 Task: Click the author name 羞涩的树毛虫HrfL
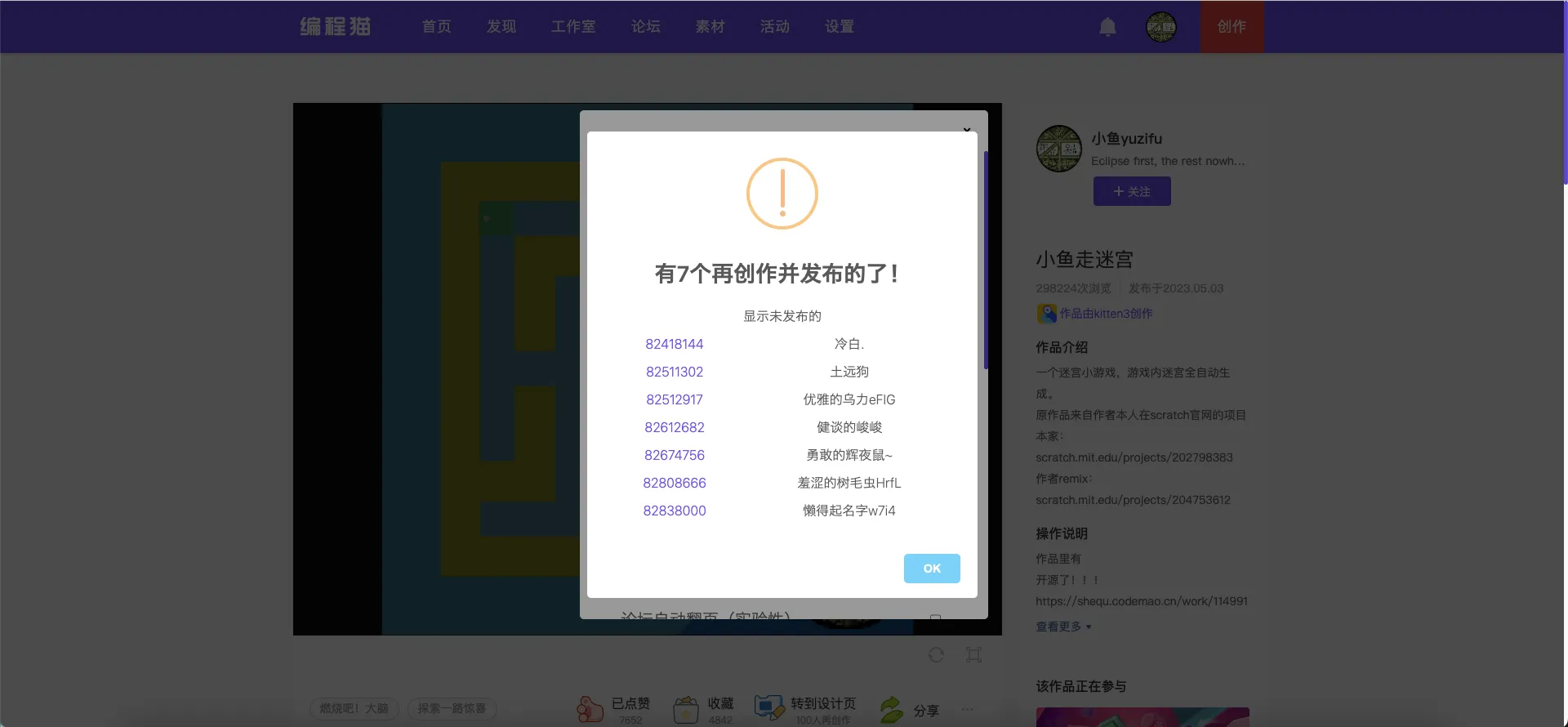tap(849, 483)
